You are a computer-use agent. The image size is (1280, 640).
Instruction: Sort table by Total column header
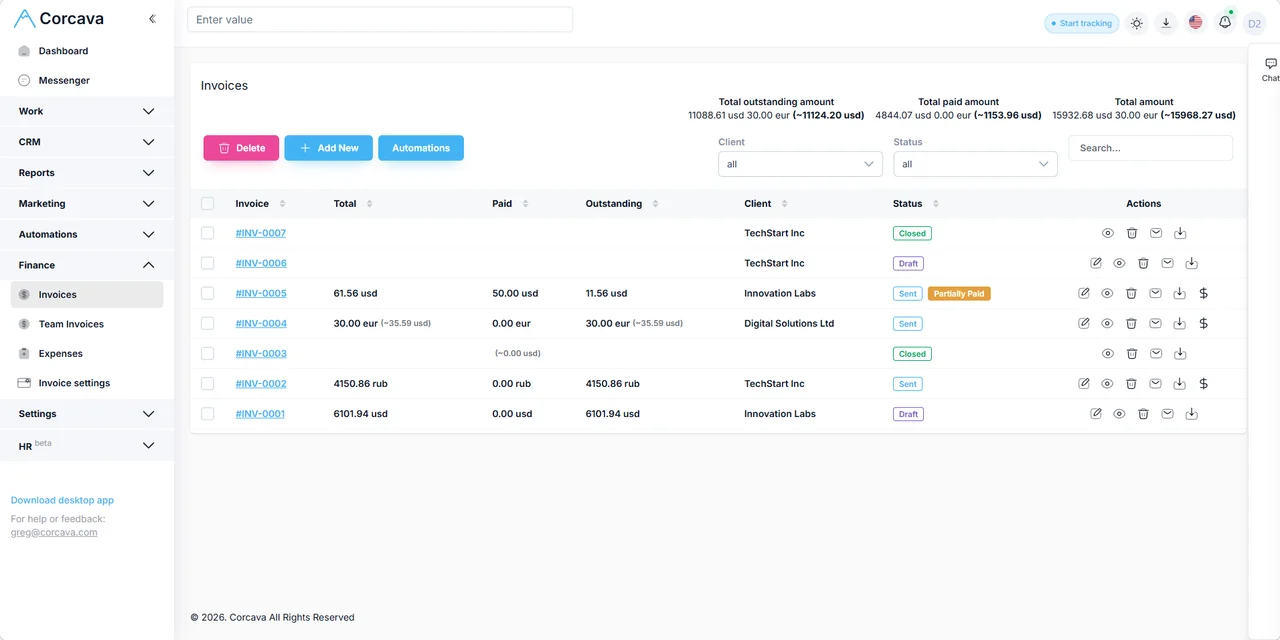pyautogui.click(x=353, y=203)
